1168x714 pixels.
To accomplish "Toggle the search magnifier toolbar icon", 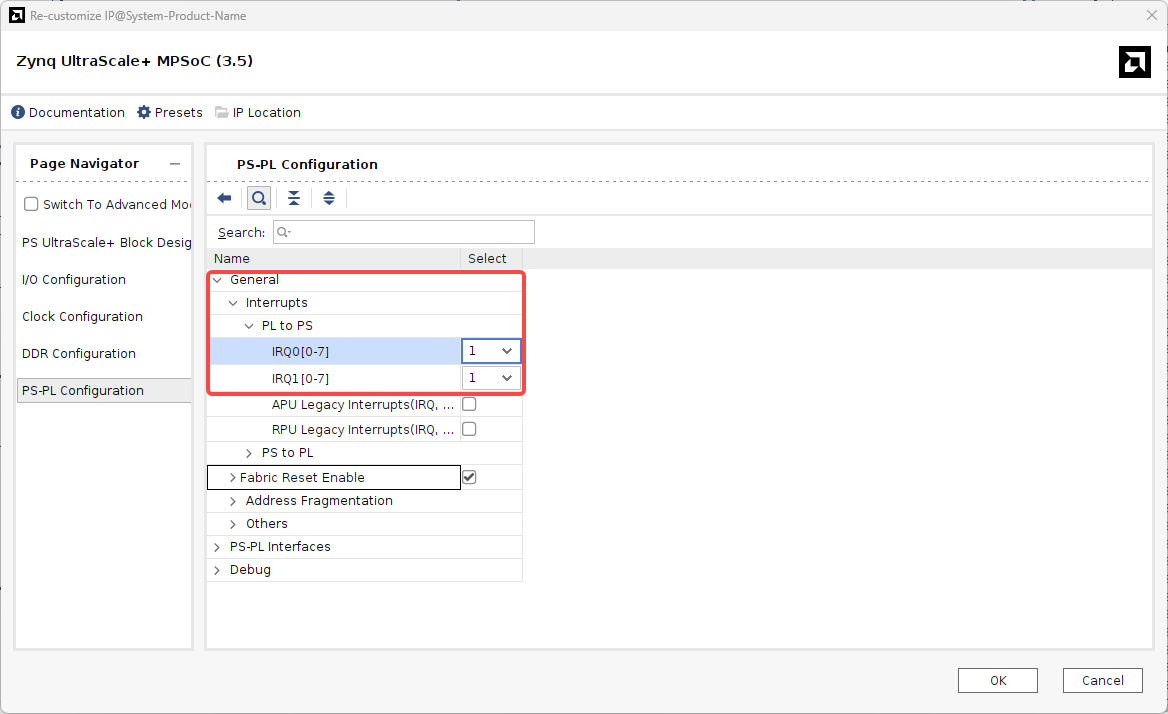I will coord(259,198).
